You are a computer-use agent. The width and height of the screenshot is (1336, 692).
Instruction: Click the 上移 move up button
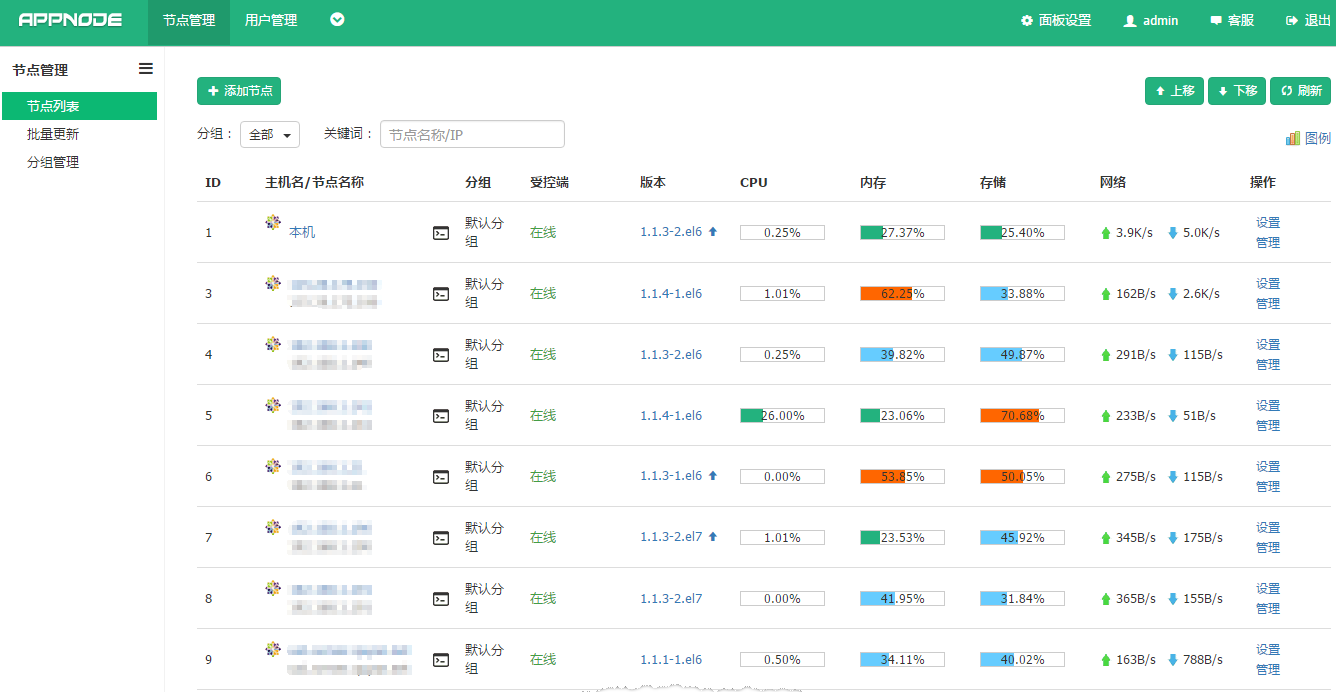(x=1174, y=91)
